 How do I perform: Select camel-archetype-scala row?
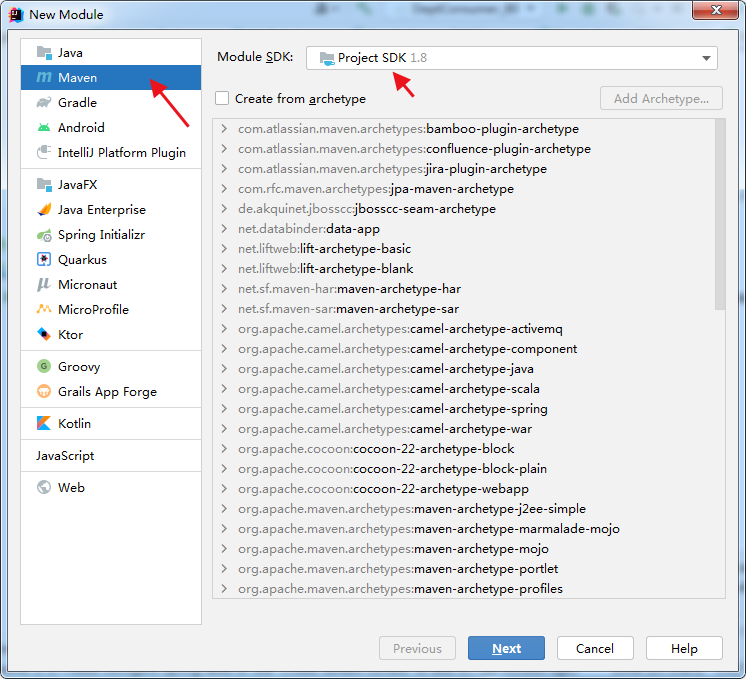[x=464, y=389]
